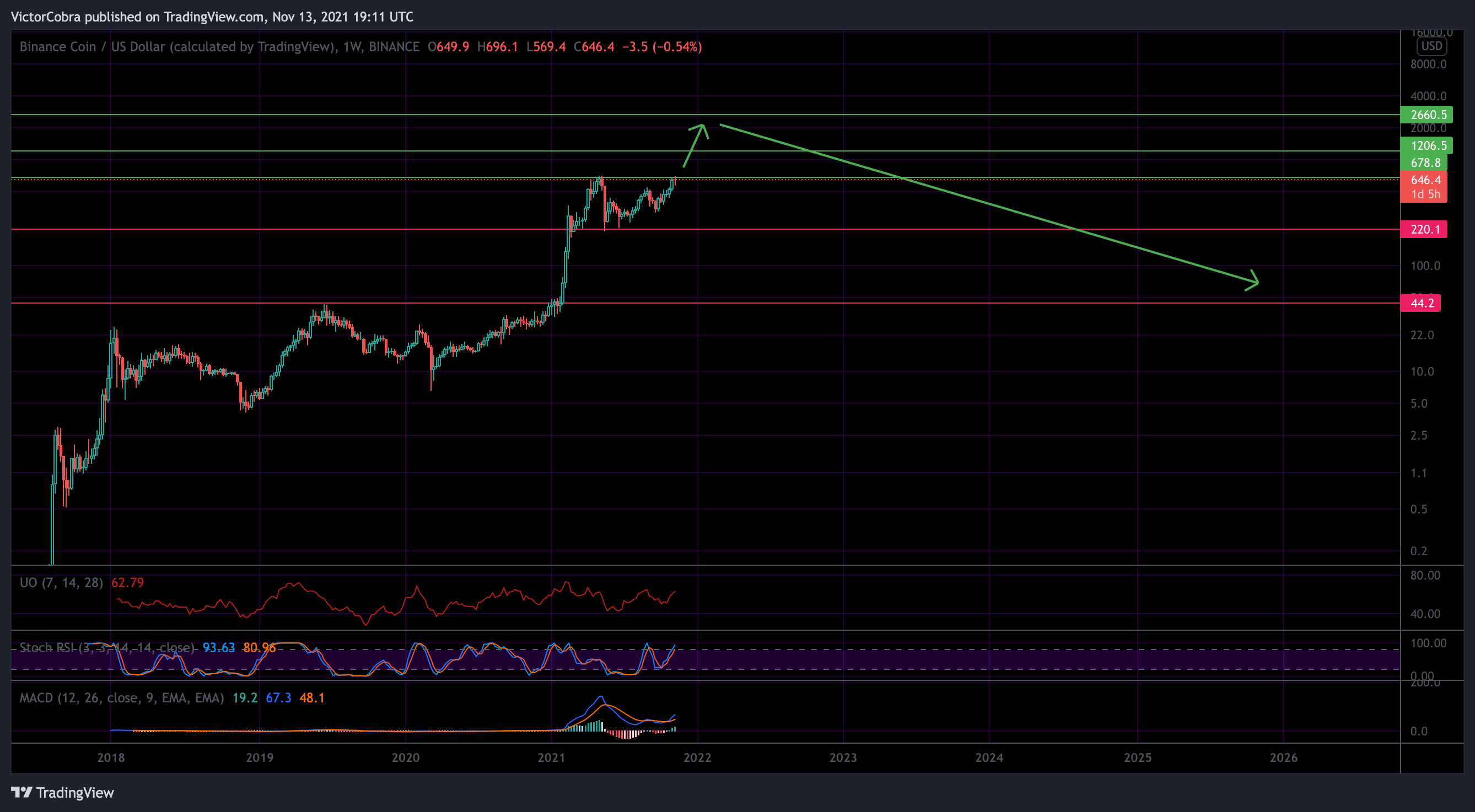Click the 2024 label on time axis
The width and height of the screenshot is (1475, 812).
tap(989, 757)
